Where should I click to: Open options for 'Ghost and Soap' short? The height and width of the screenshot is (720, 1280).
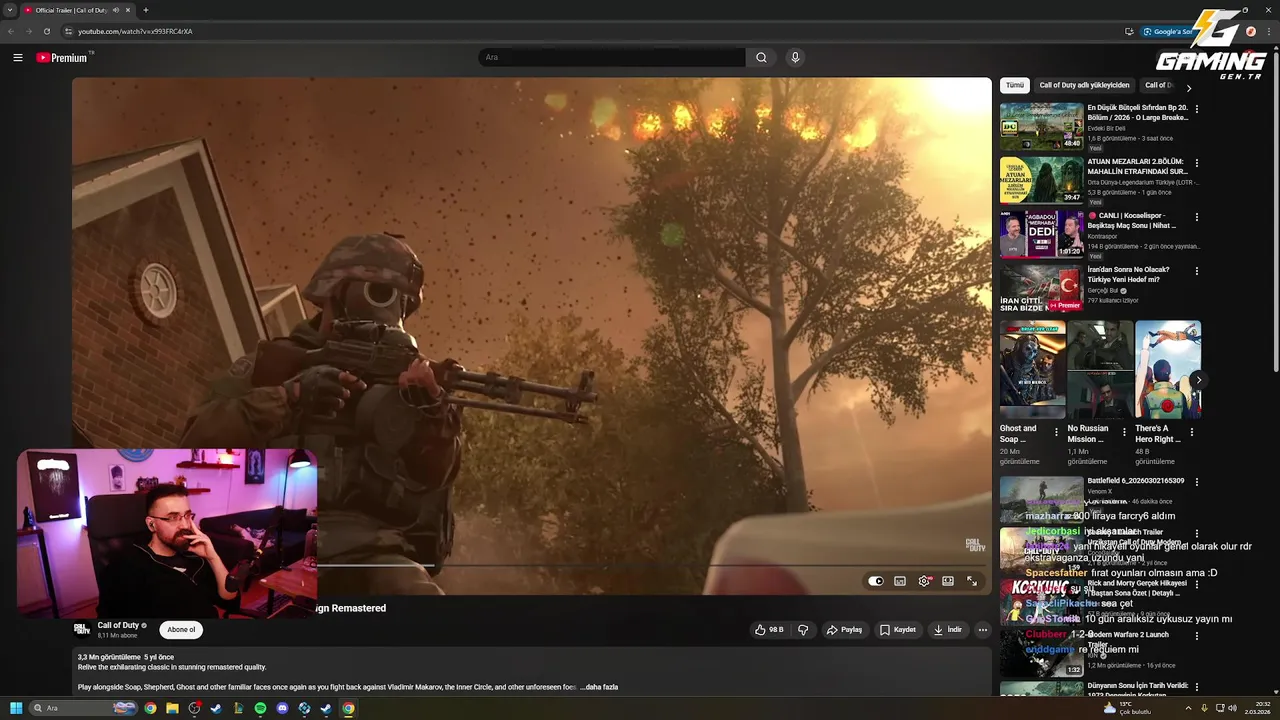(1056, 432)
